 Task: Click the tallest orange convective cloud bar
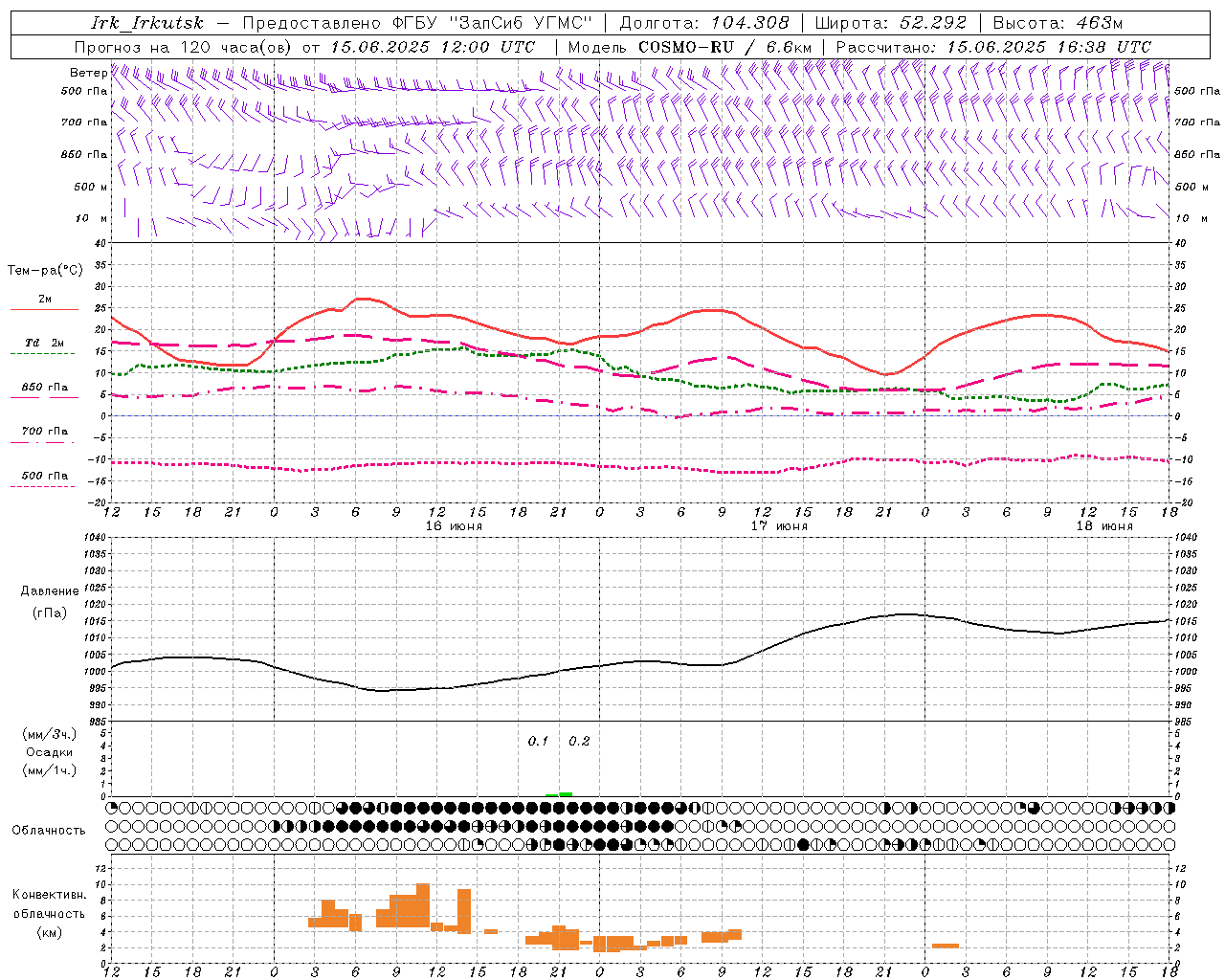pyautogui.click(x=423, y=905)
